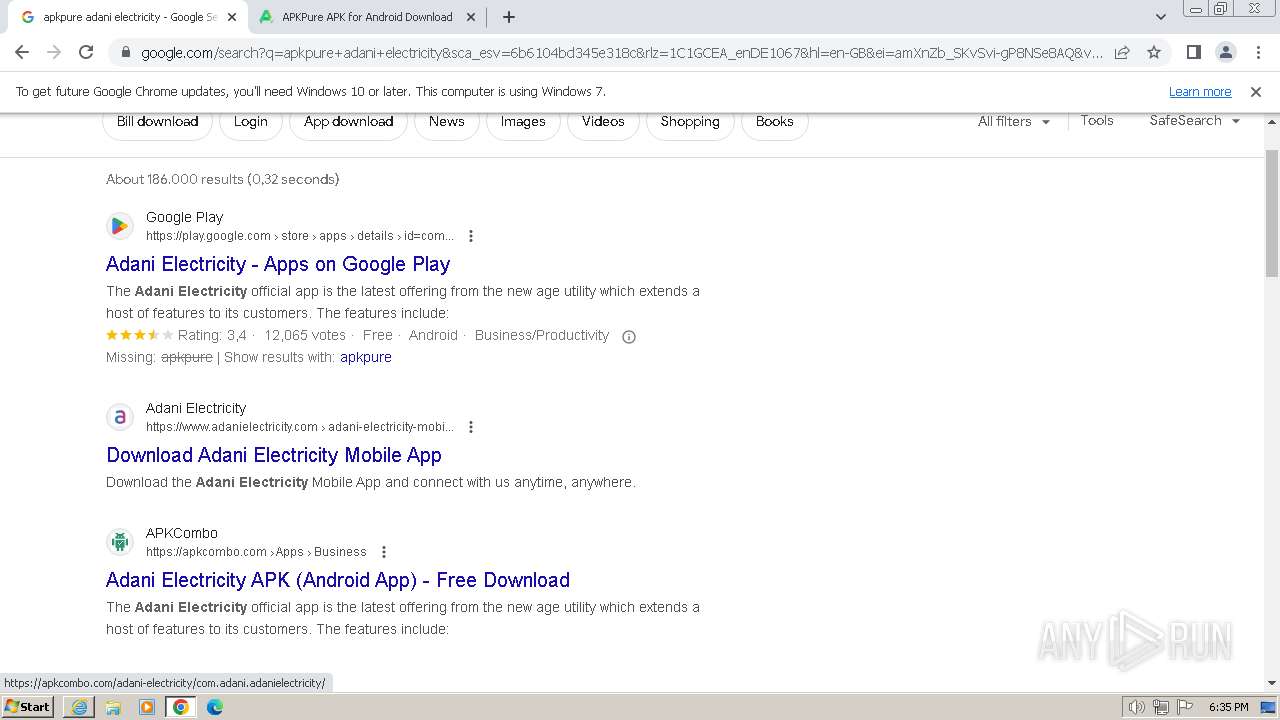
Task: Open the Learn more link
Action: pos(1200,91)
